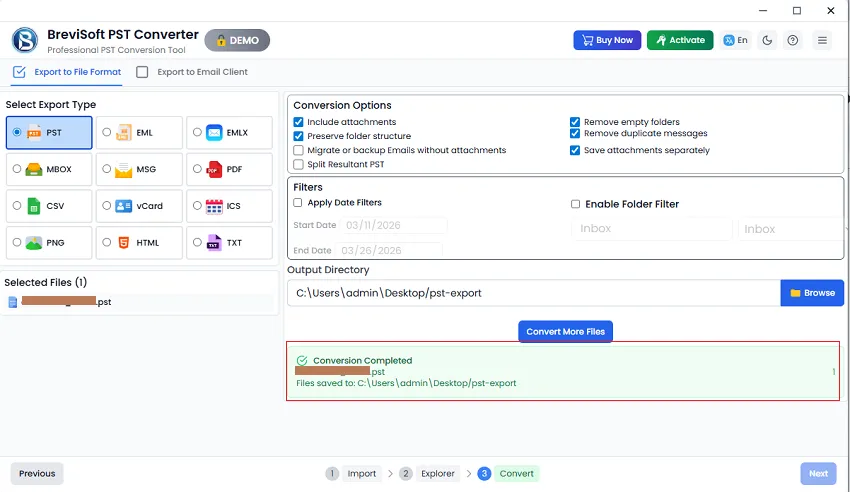Change language with En icon
Viewport: 850px width, 492px height.
736,40
